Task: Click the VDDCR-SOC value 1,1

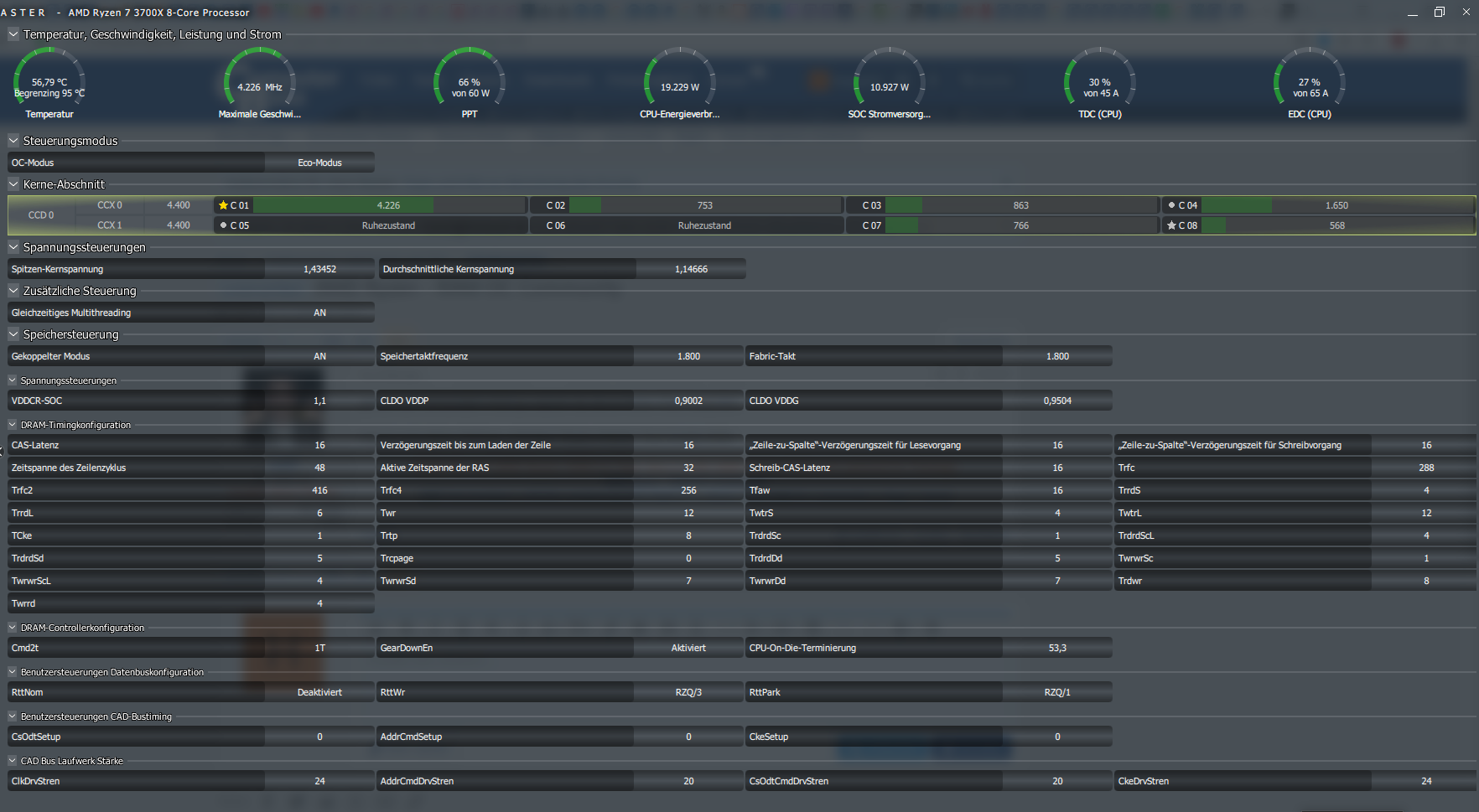Action: [319, 401]
